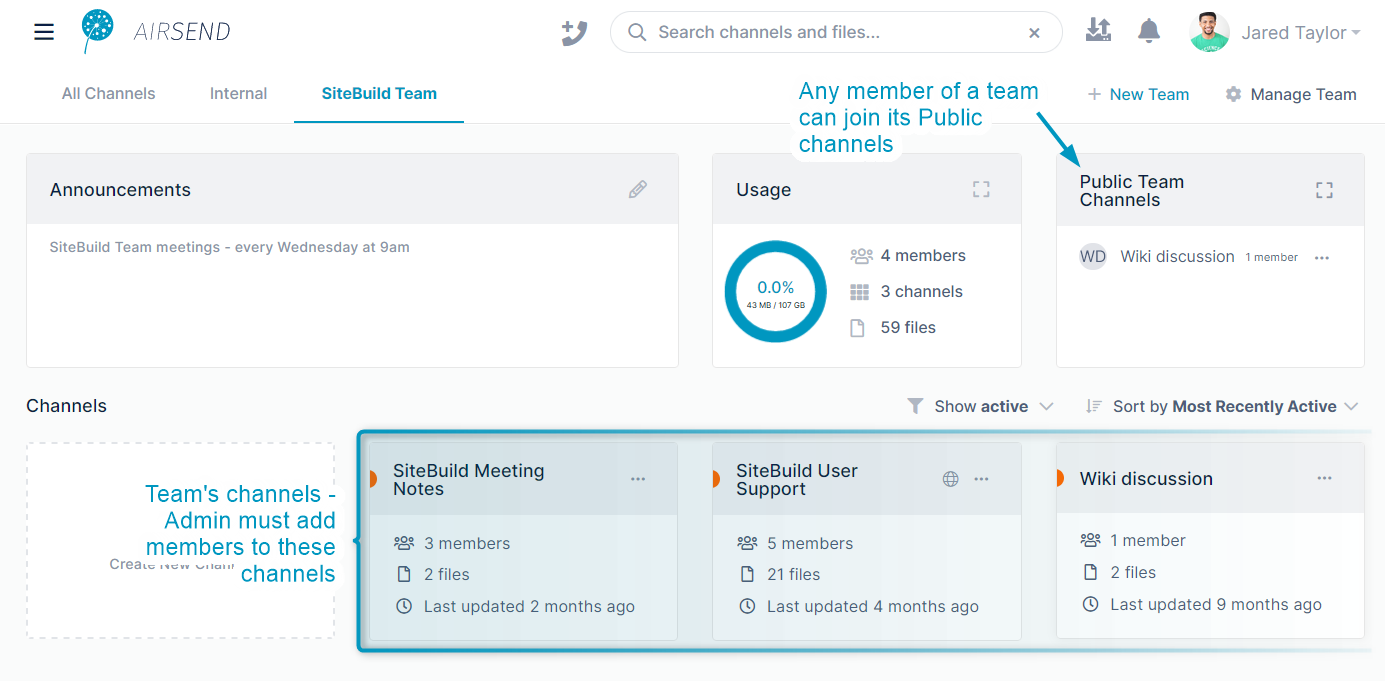Open options for Wiki discussion card
1385x681 pixels.
tap(1324, 478)
